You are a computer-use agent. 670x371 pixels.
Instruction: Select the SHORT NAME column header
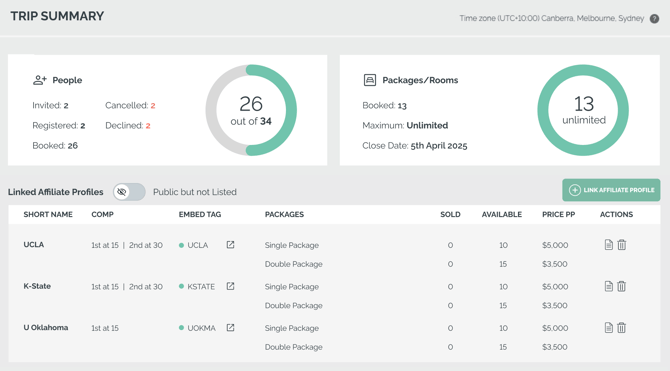click(48, 215)
